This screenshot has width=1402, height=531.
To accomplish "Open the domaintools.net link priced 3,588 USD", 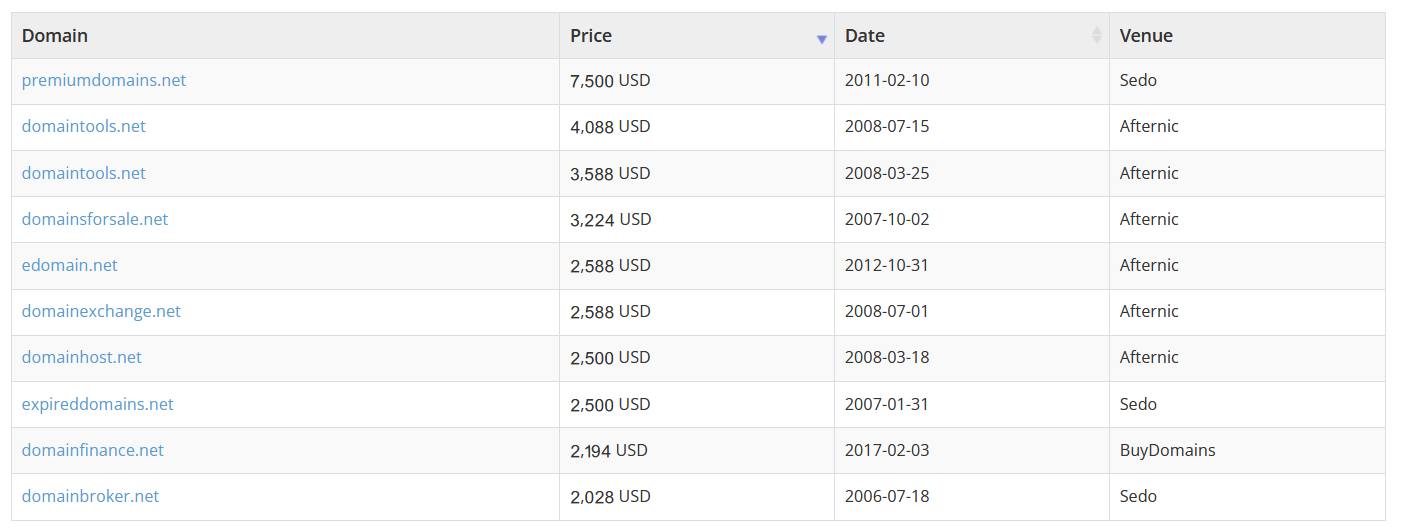I will click(84, 173).
